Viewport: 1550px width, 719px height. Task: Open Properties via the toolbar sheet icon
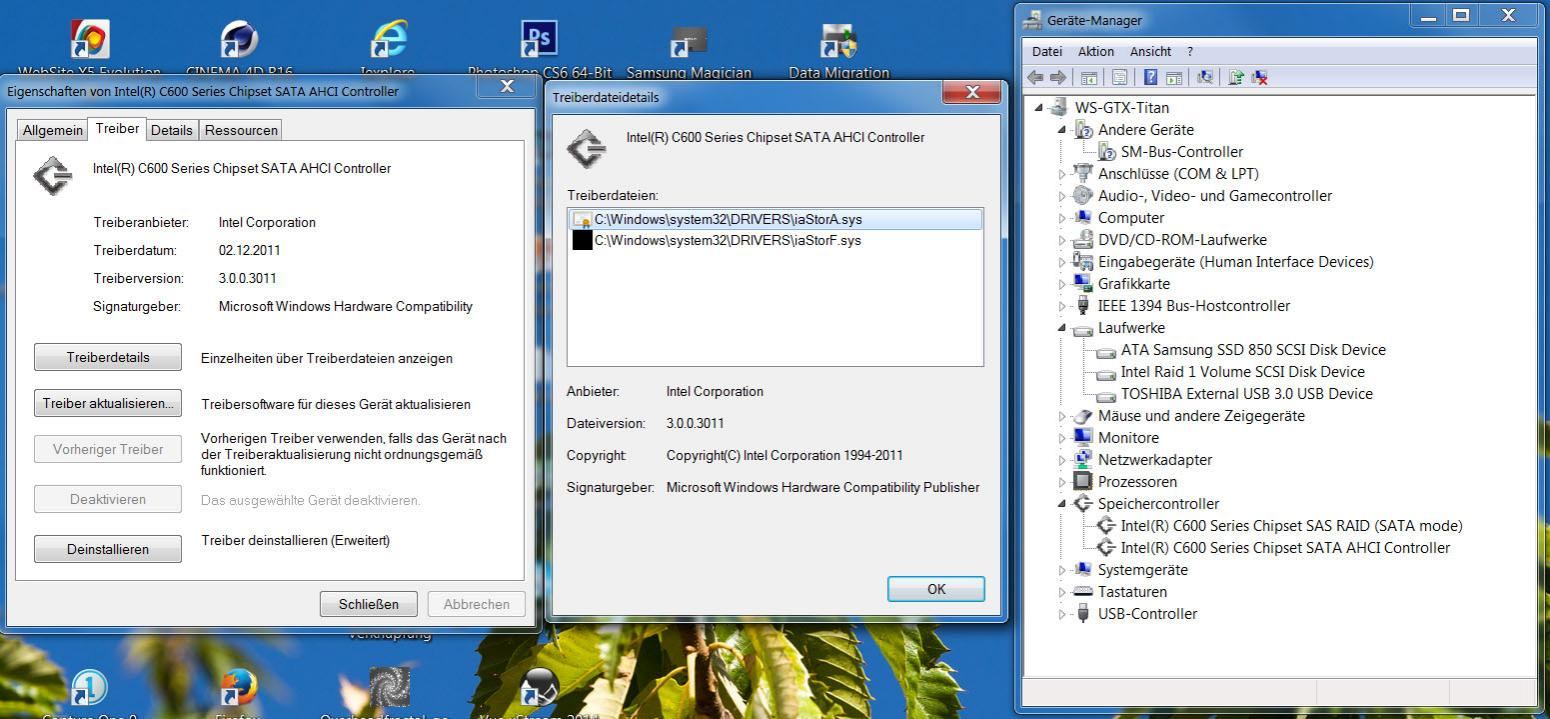click(x=1120, y=77)
